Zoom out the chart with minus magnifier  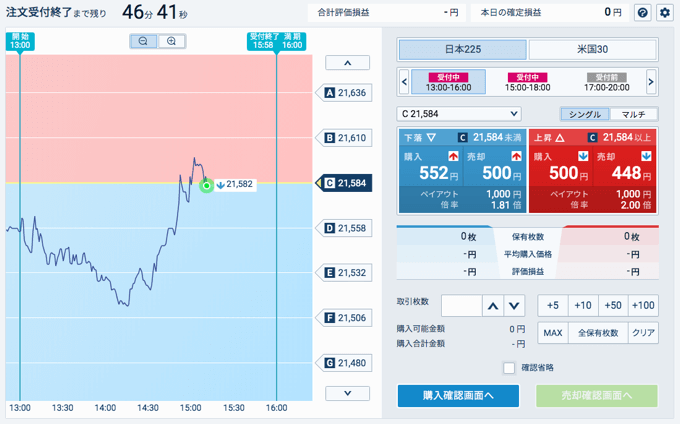tap(143, 41)
